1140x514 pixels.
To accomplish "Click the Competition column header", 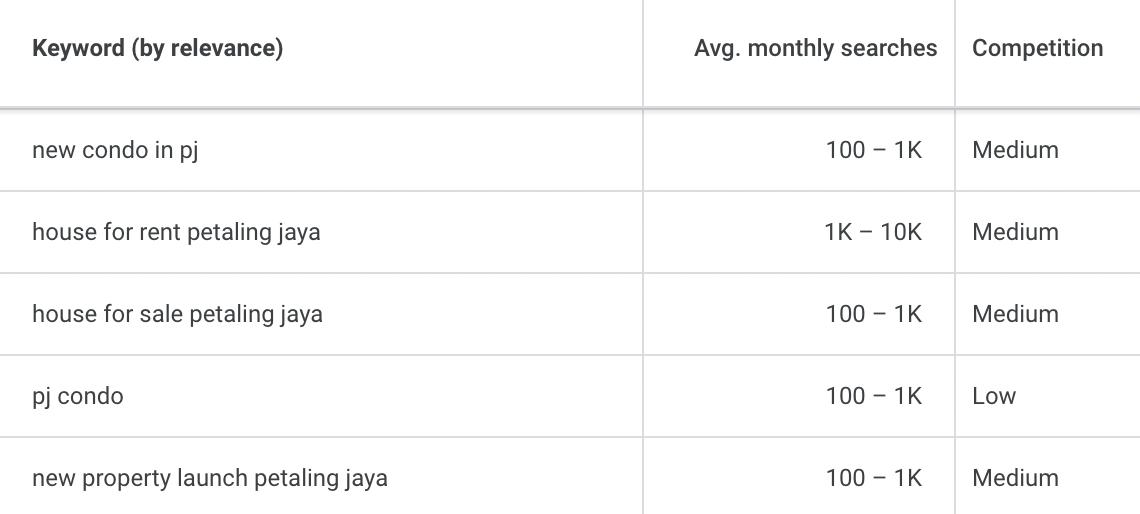I will point(1037,48).
